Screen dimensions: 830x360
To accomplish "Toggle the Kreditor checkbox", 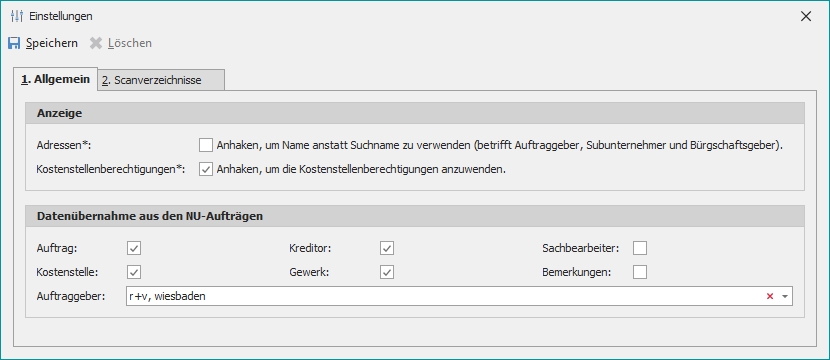I will pyautogui.click(x=387, y=248).
